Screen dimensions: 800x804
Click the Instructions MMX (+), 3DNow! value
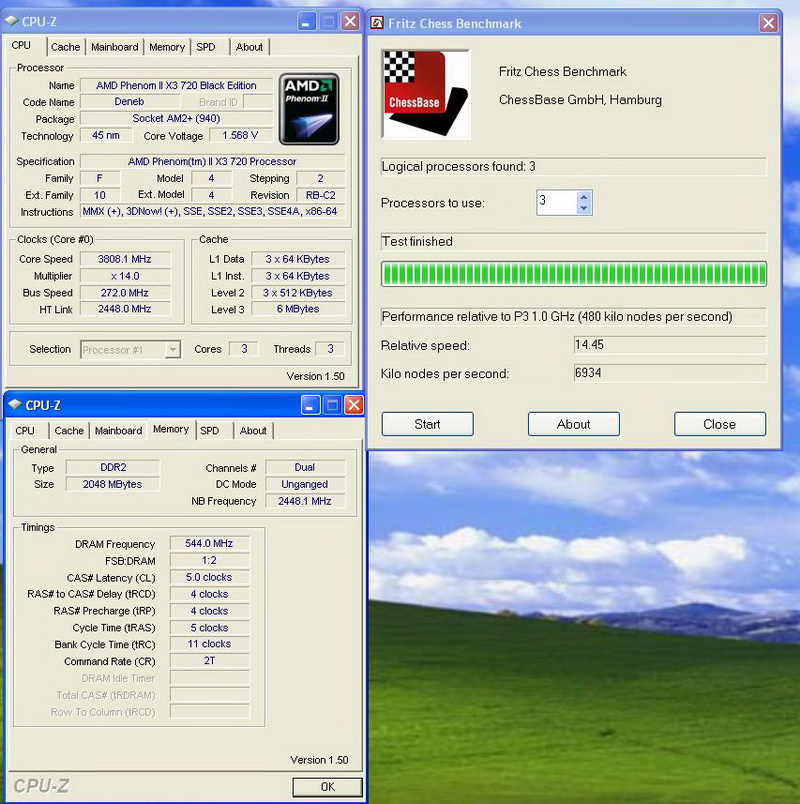[210, 211]
